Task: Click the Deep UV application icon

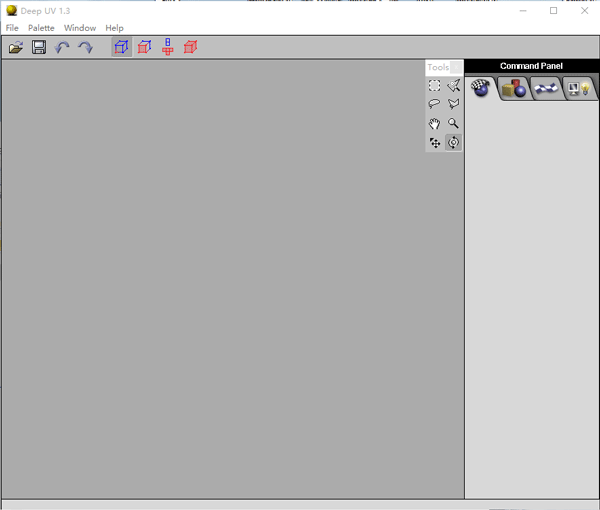Action: coord(11,11)
